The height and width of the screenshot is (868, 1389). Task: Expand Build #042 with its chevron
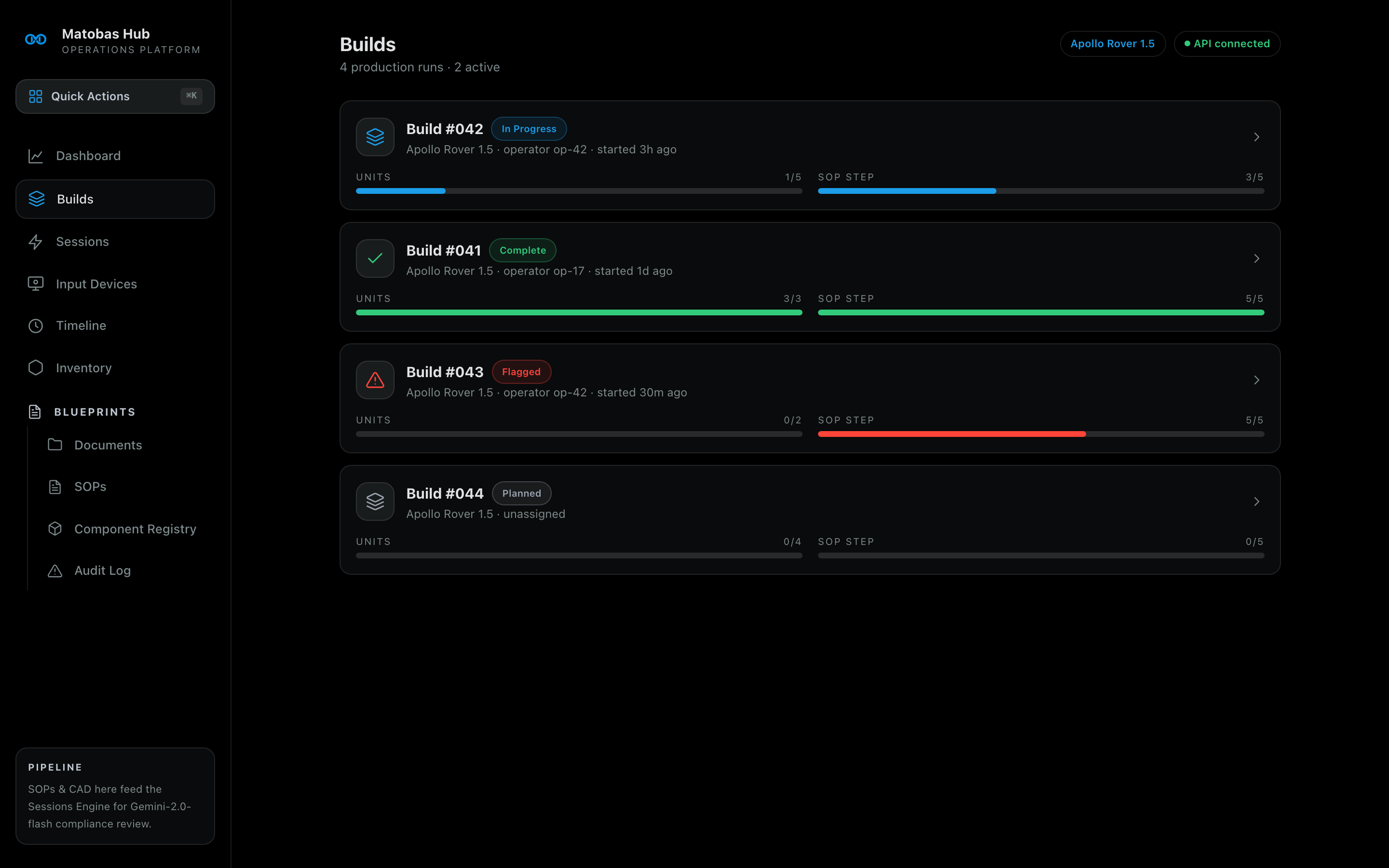pos(1256,137)
